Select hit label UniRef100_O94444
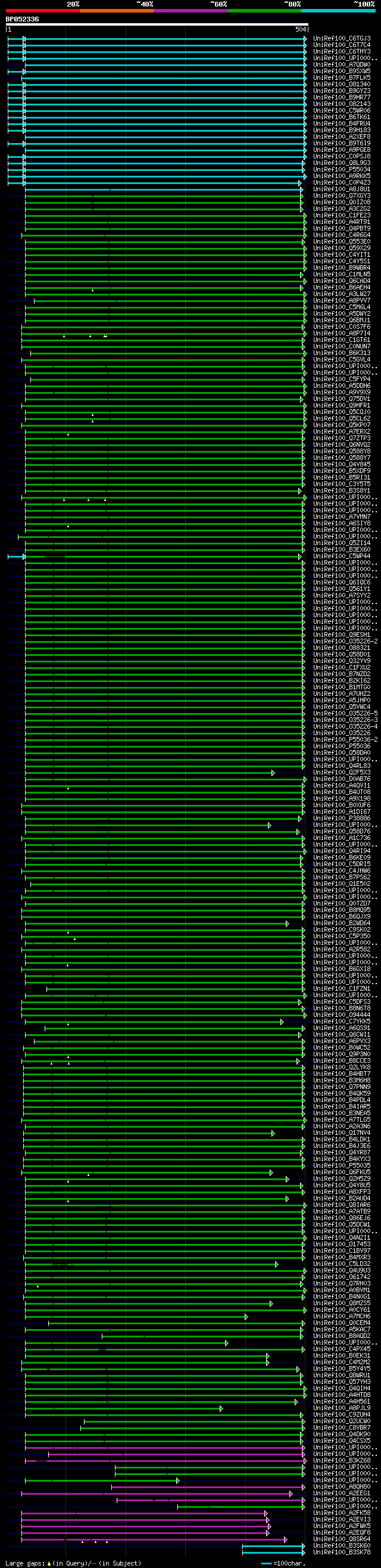 [x=342, y=1015]
